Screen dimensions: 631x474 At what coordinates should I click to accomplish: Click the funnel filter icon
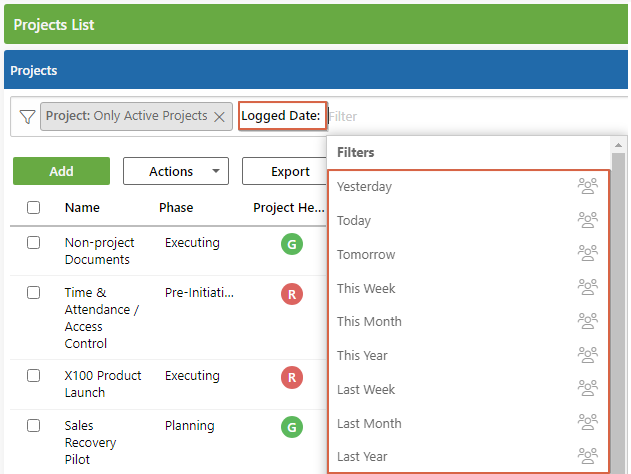(27, 117)
